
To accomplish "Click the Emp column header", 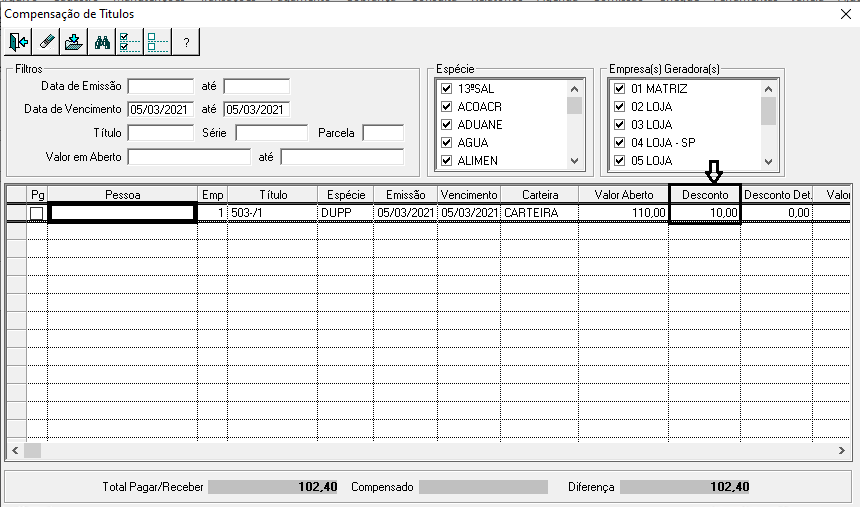I will click(212, 195).
